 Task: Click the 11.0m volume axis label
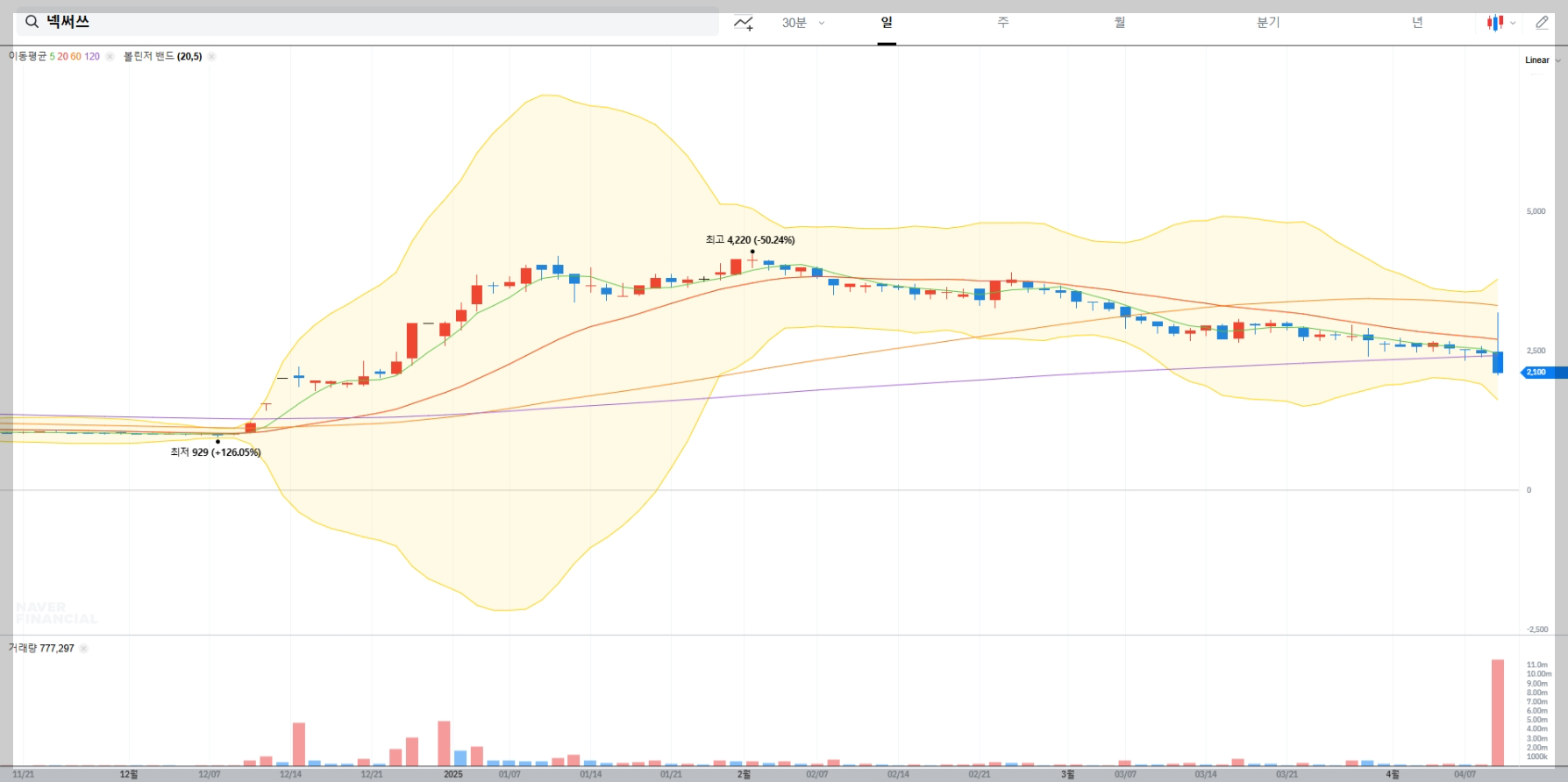tap(1537, 665)
